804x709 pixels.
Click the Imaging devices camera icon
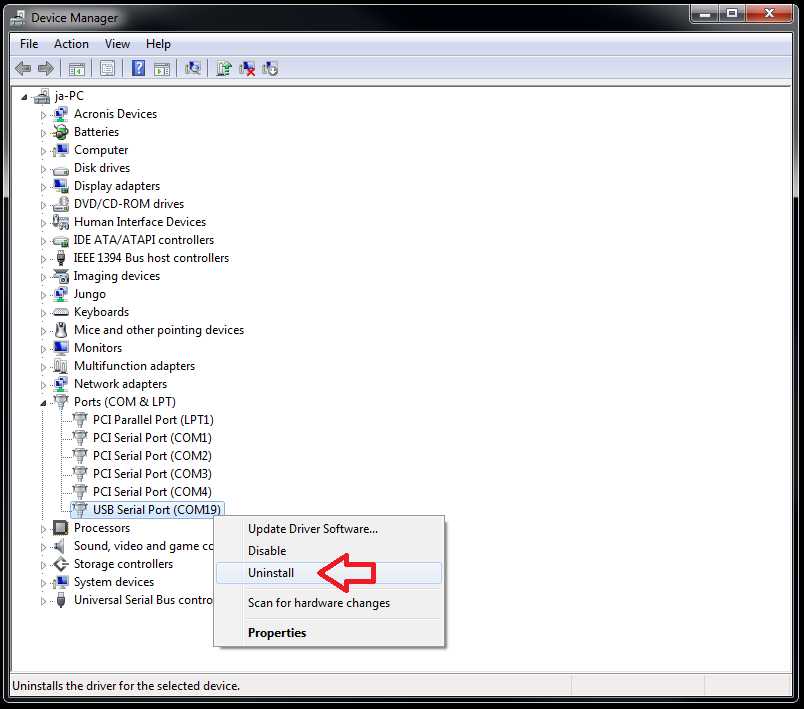coord(61,276)
